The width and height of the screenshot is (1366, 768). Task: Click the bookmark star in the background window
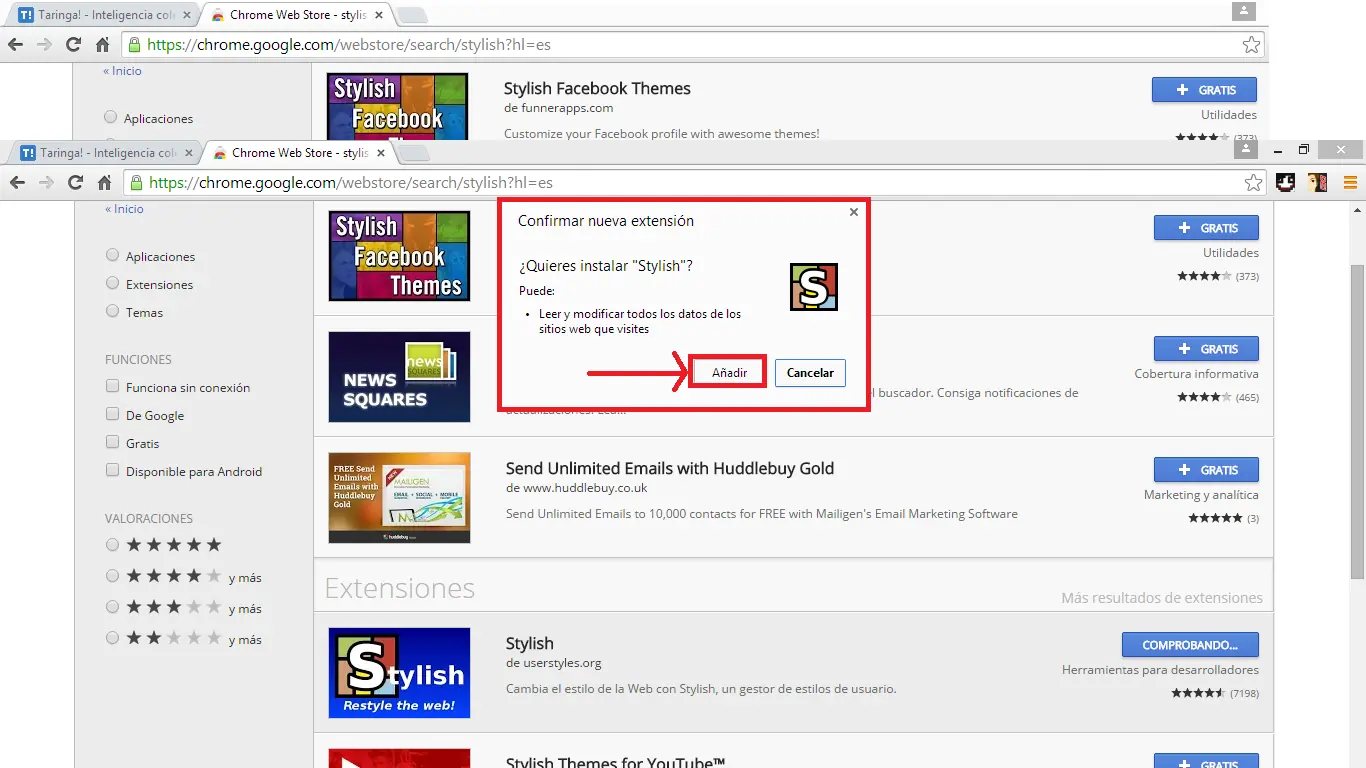coord(1251,45)
